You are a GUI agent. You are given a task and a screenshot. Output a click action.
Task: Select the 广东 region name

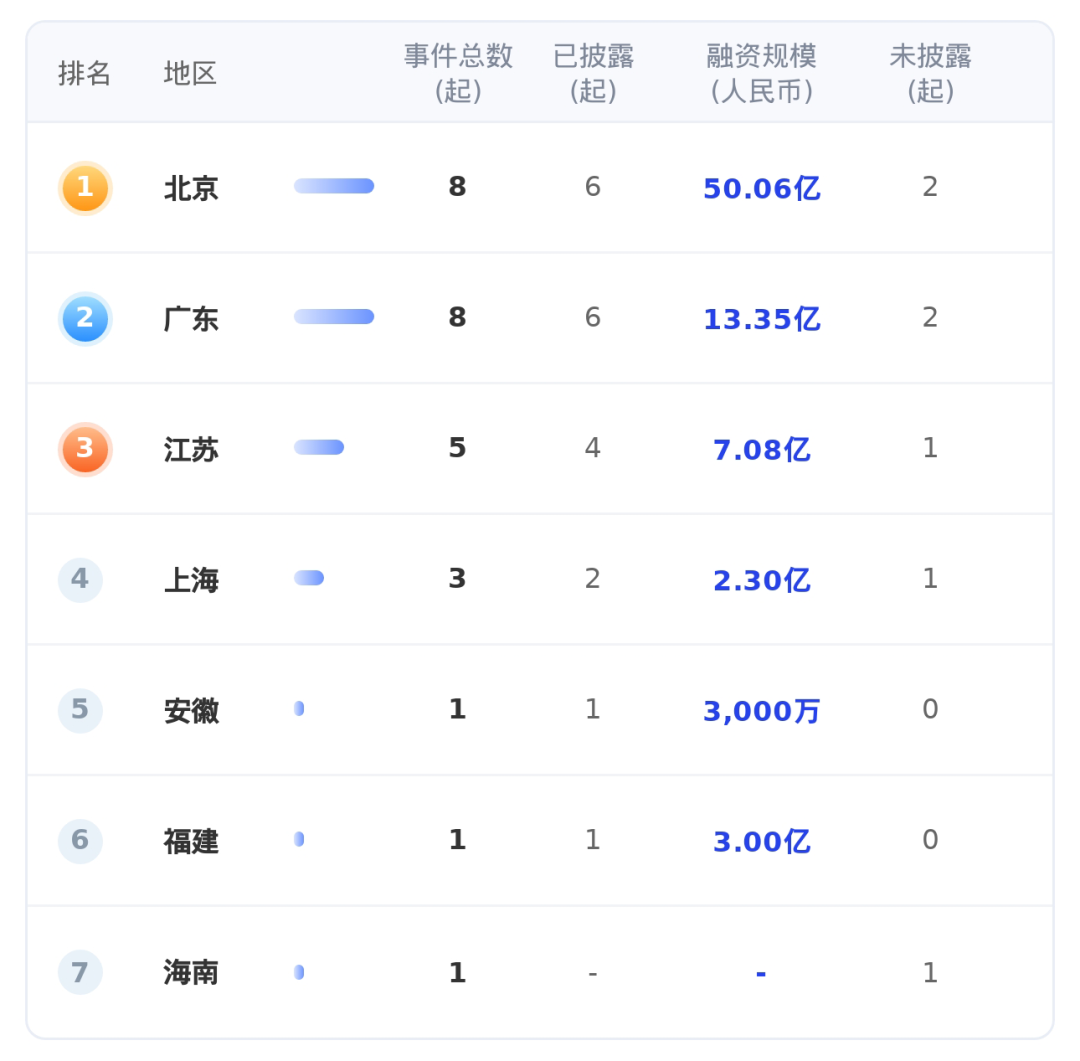coord(191,318)
